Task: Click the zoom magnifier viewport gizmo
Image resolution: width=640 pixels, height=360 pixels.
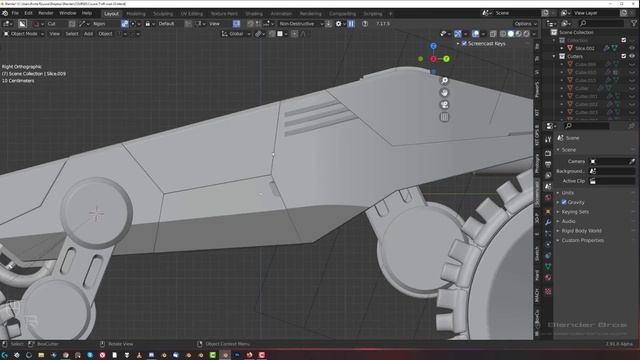Action: [x=444, y=80]
